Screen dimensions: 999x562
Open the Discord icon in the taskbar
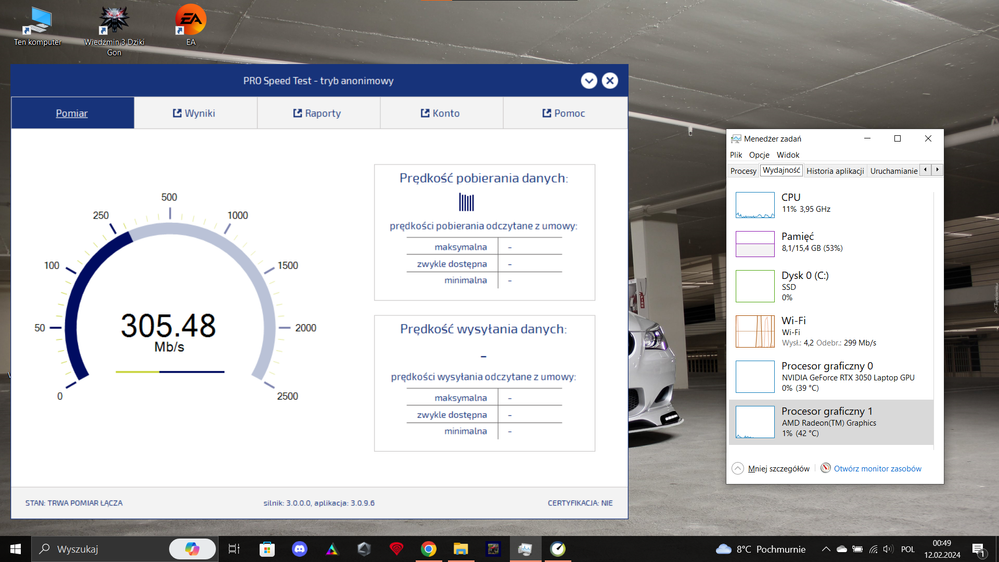pos(299,549)
